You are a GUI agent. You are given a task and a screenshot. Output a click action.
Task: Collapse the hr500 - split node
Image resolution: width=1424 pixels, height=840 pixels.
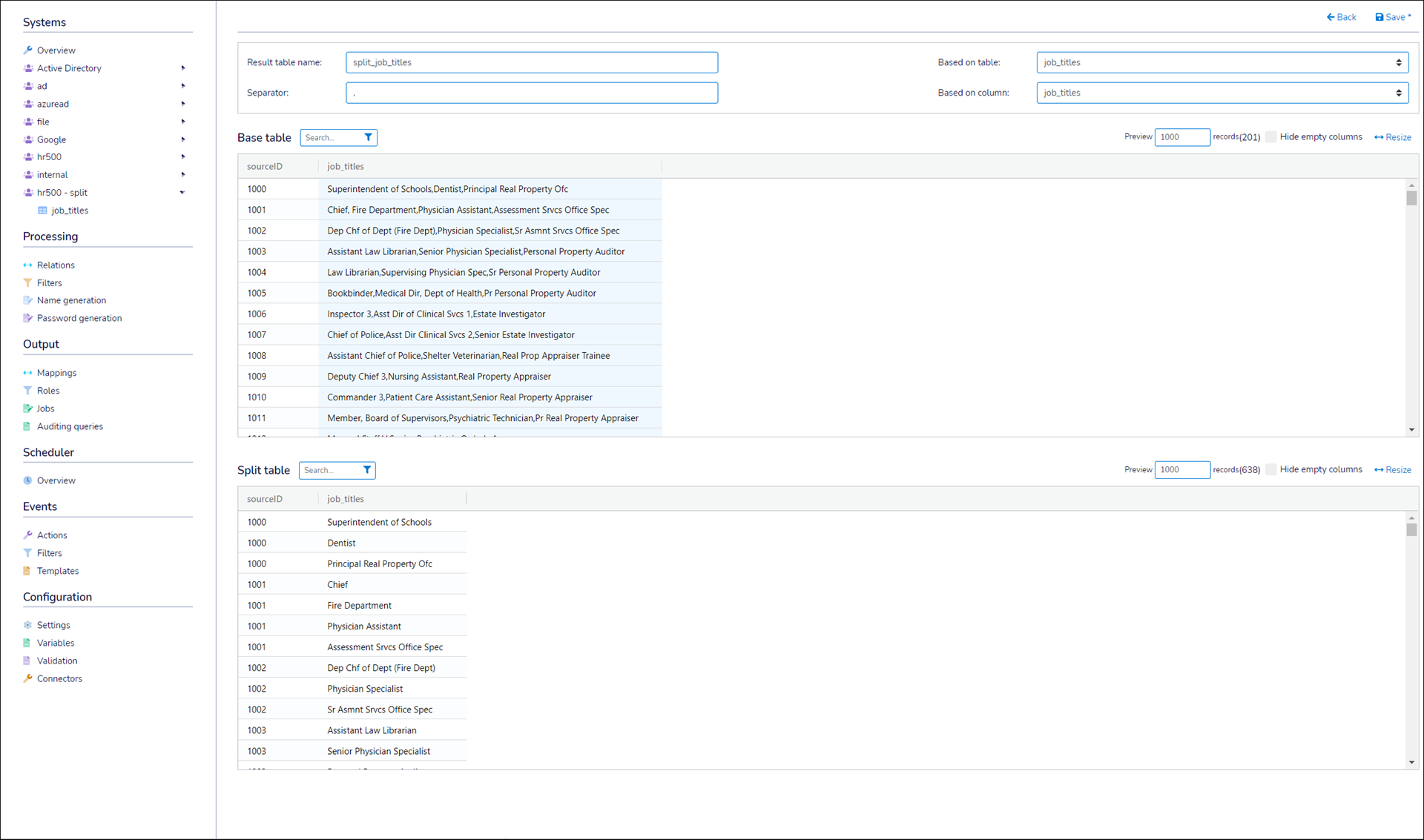(182, 193)
